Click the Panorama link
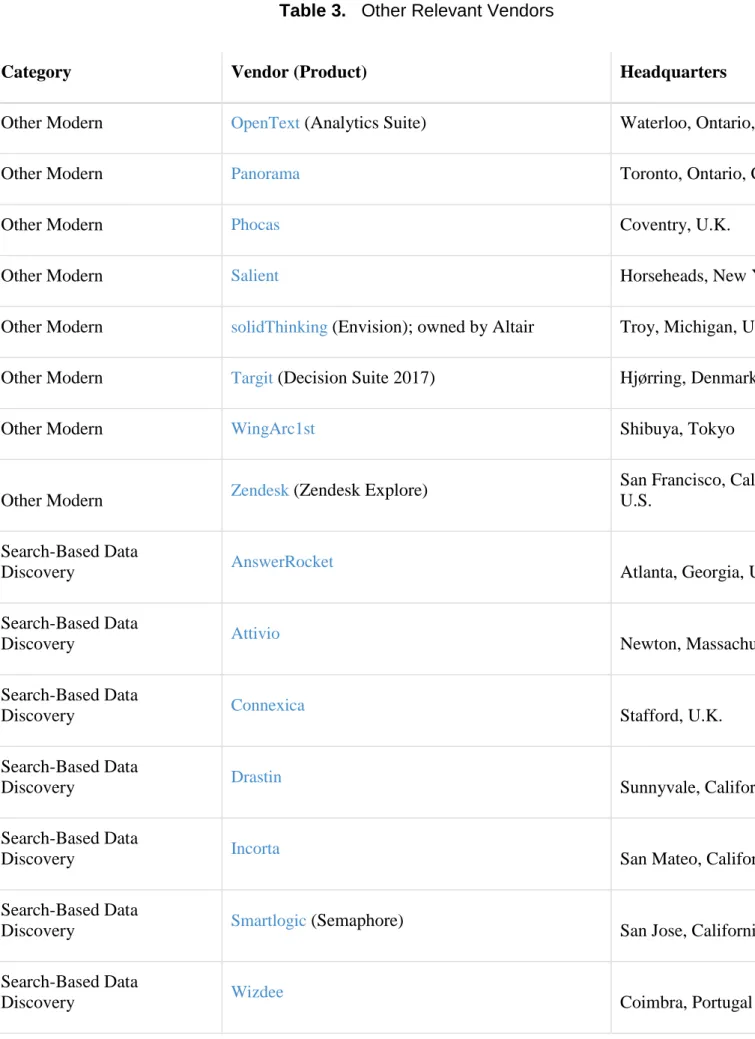The image size is (755, 1039). (265, 174)
